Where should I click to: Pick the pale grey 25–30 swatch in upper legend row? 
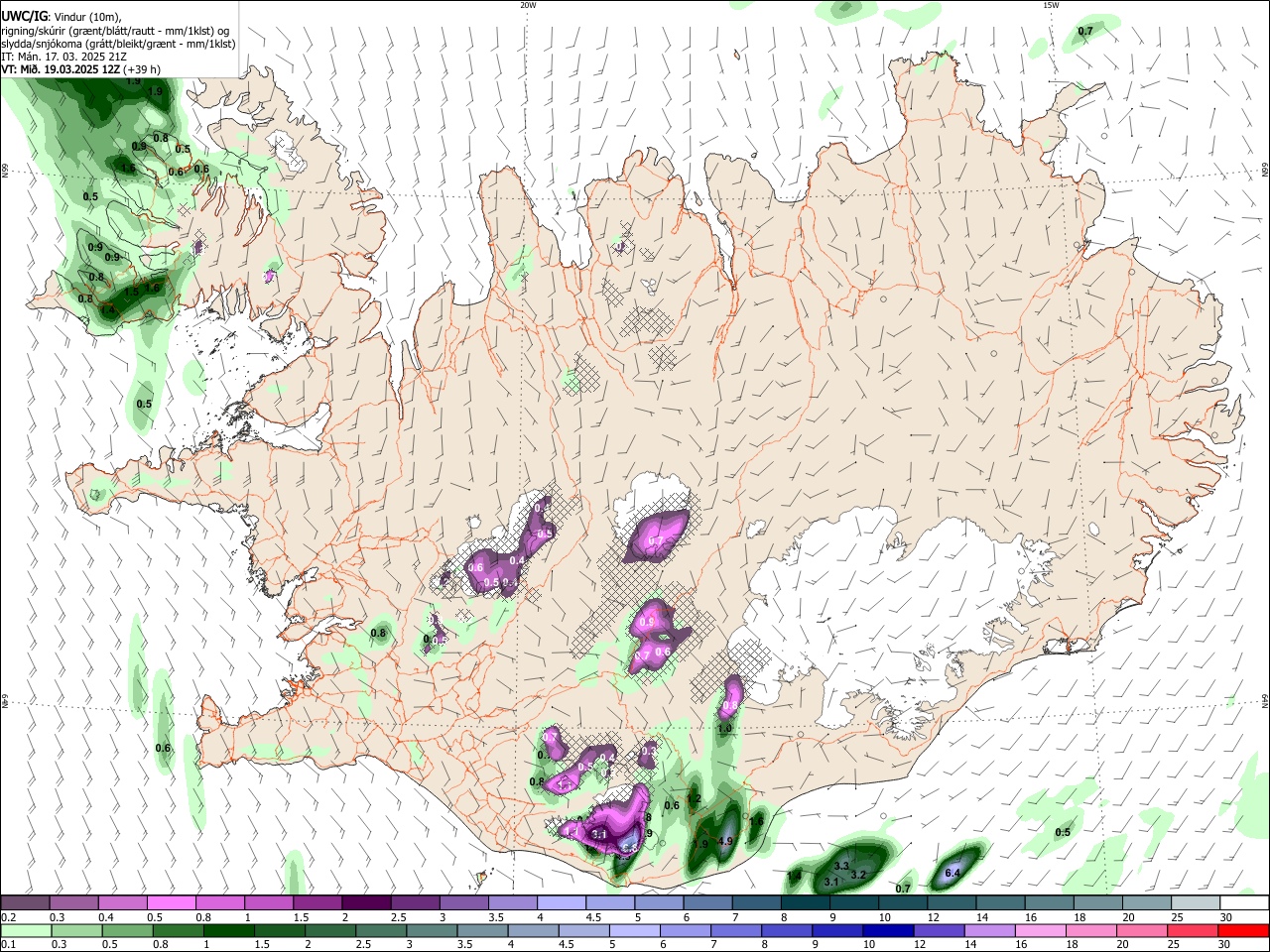point(1196,902)
